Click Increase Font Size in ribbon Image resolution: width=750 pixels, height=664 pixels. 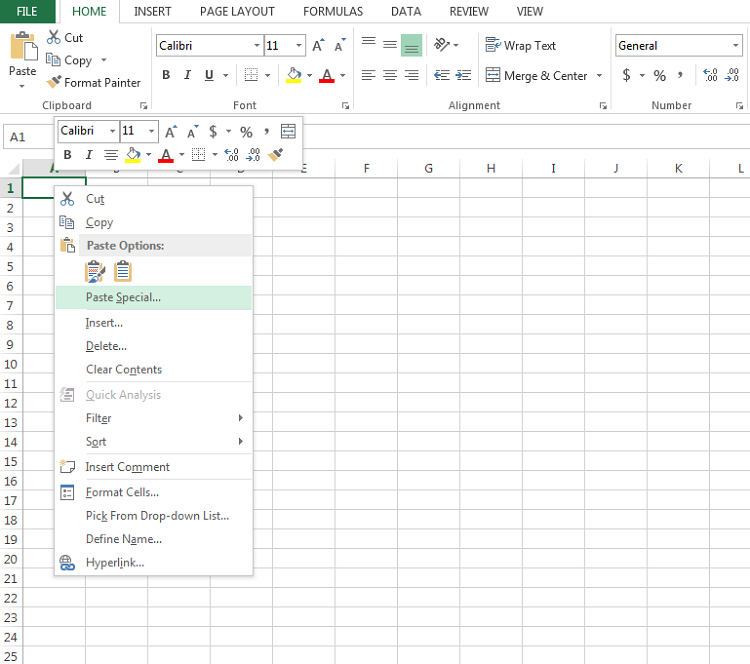click(x=318, y=45)
